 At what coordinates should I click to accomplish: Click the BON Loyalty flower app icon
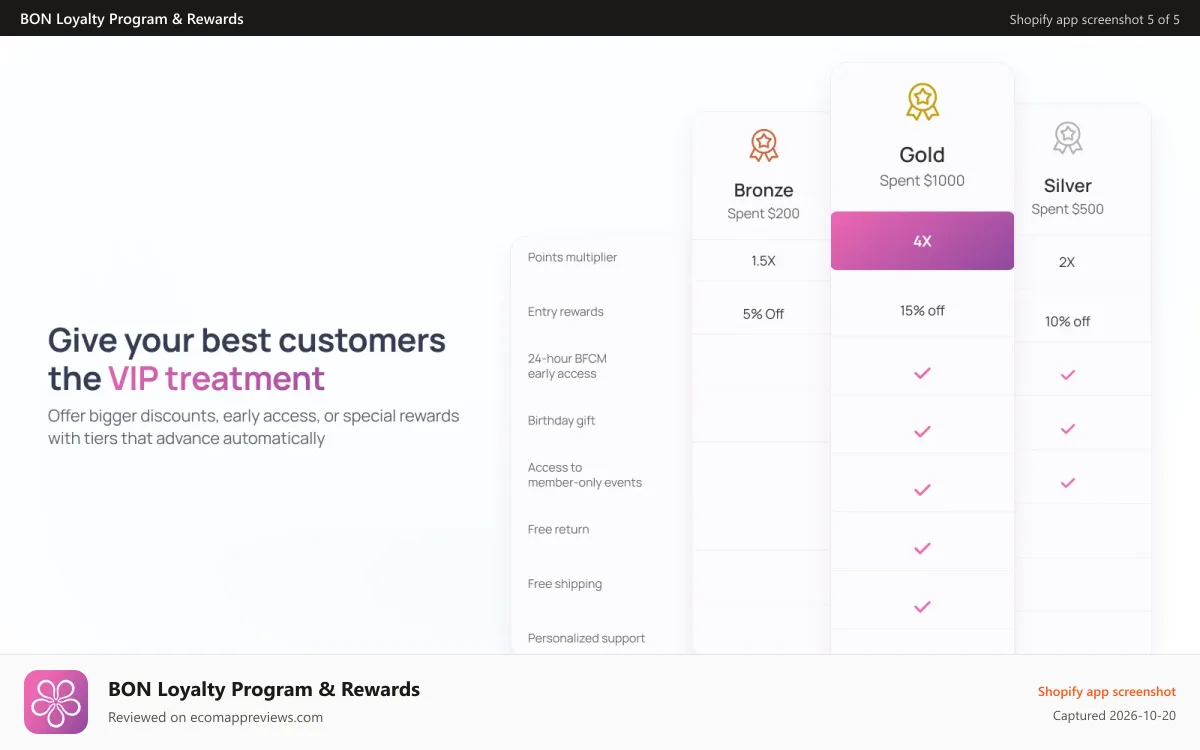[x=56, y=702]
